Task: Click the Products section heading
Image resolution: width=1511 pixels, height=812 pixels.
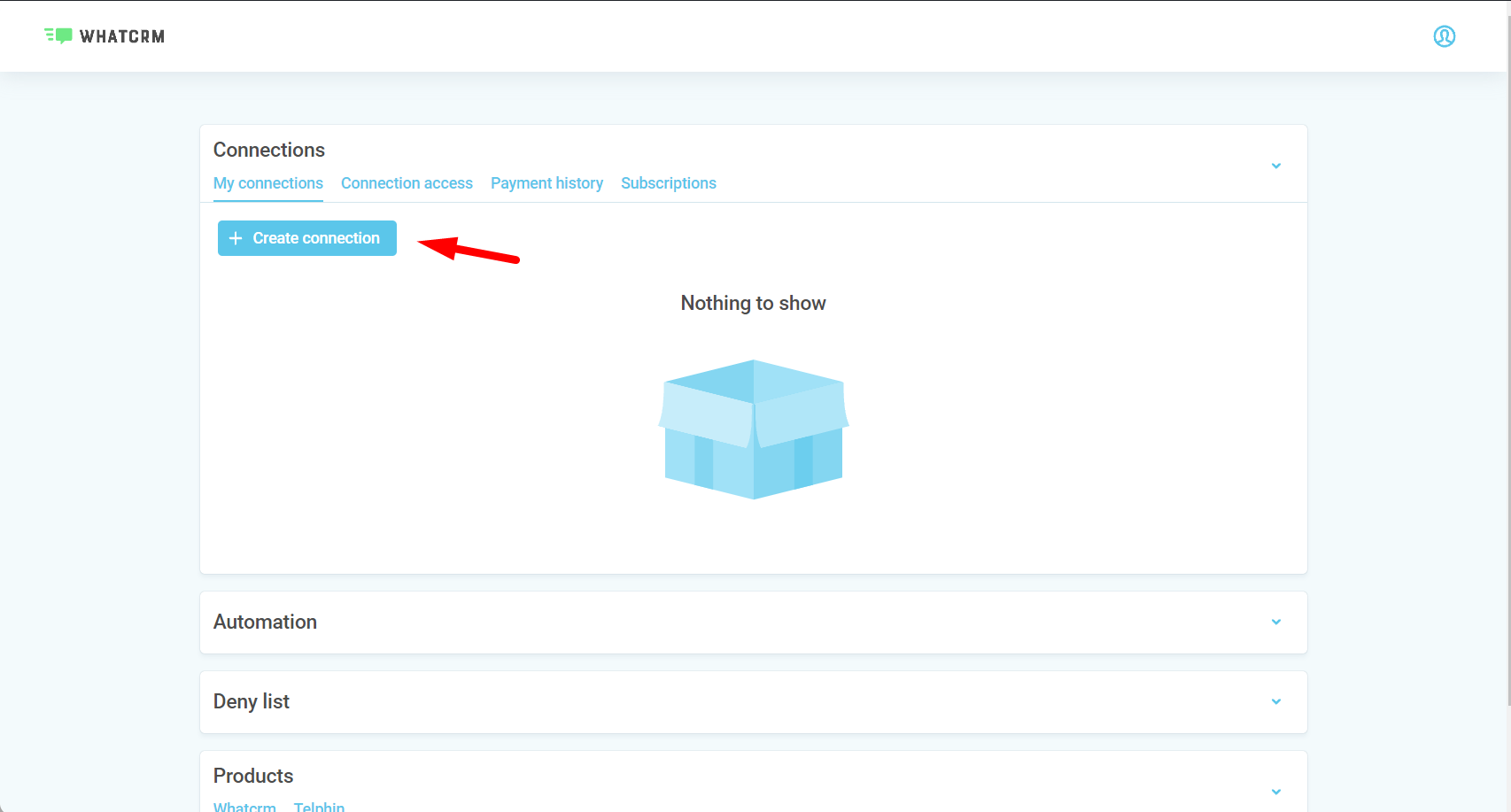Action: tap(253, 776)
